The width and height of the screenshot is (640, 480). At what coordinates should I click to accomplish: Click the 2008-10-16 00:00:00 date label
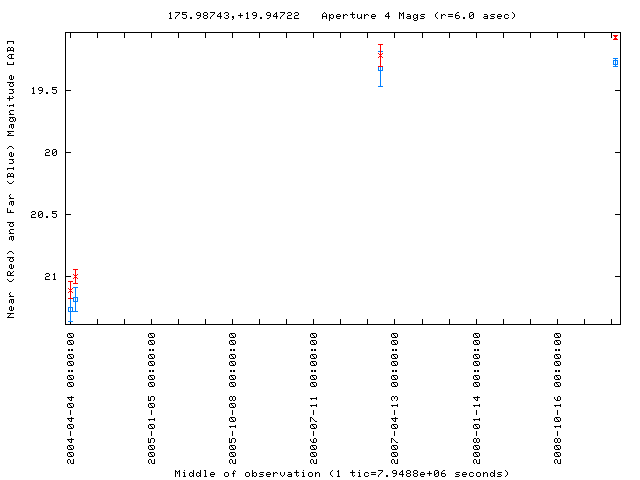[x=558, y=398]
